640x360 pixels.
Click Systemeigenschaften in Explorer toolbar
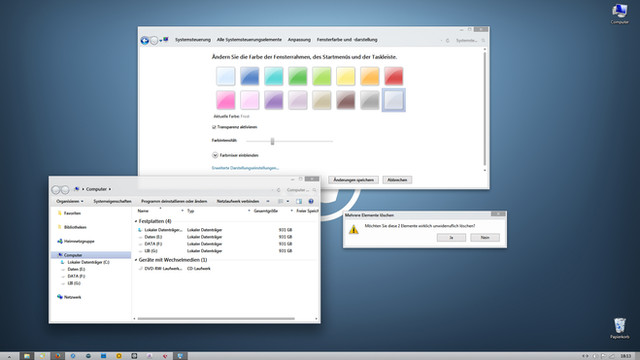pos(112,201)
